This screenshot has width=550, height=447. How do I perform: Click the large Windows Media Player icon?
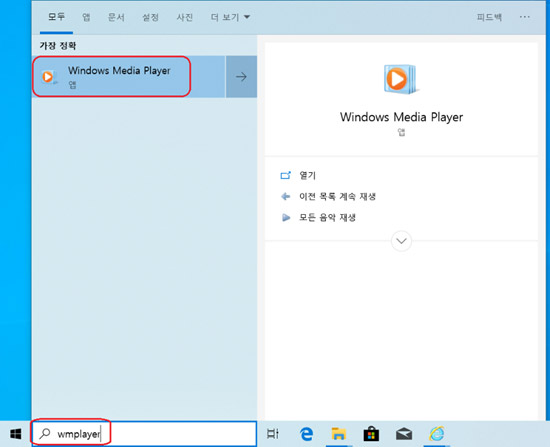coord(401,79)
